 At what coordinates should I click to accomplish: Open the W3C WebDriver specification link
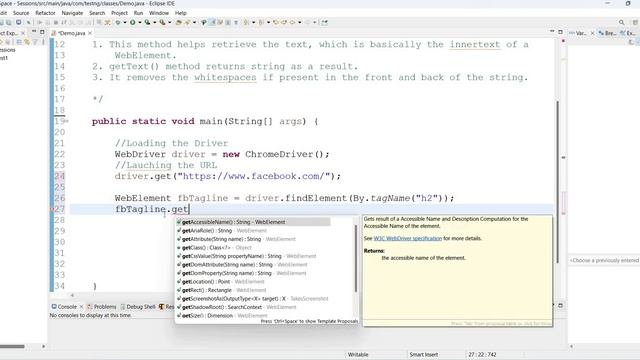(407, 238)
